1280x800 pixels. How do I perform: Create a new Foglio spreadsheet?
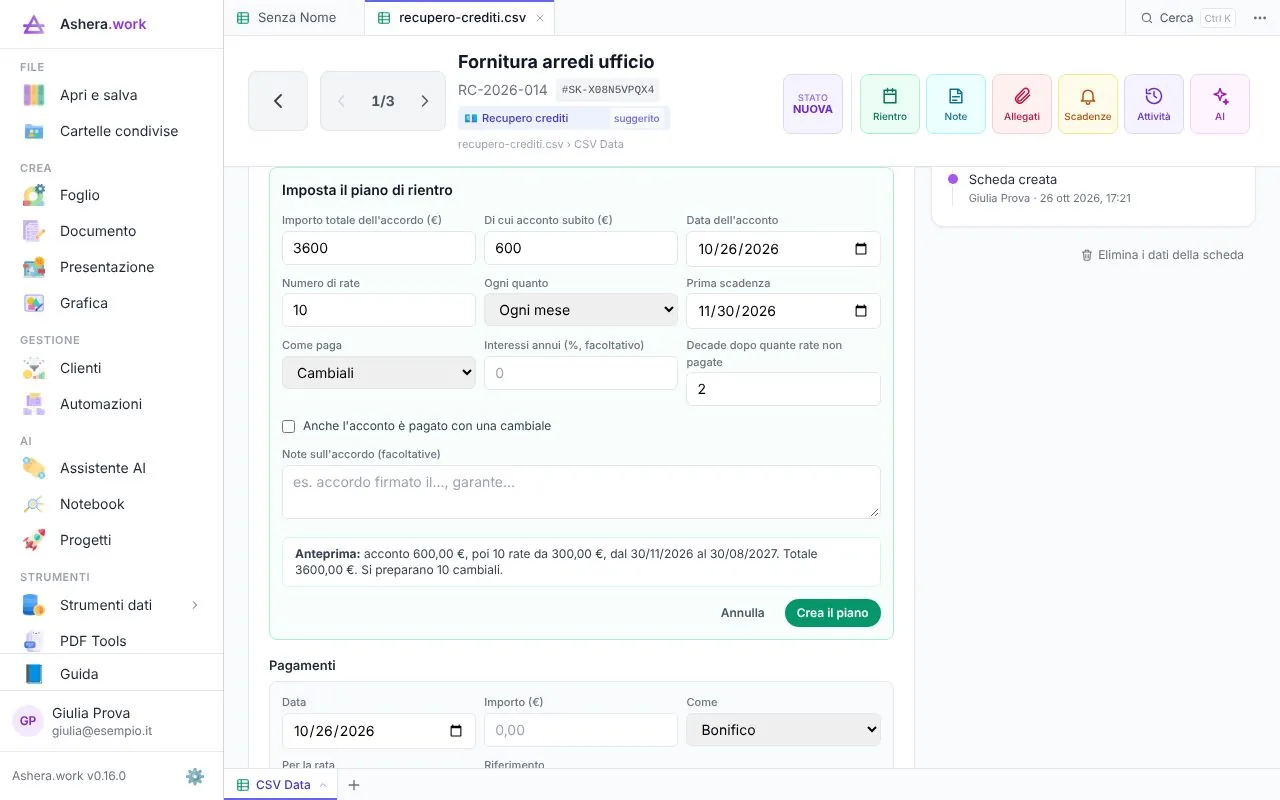coord(111,195)
